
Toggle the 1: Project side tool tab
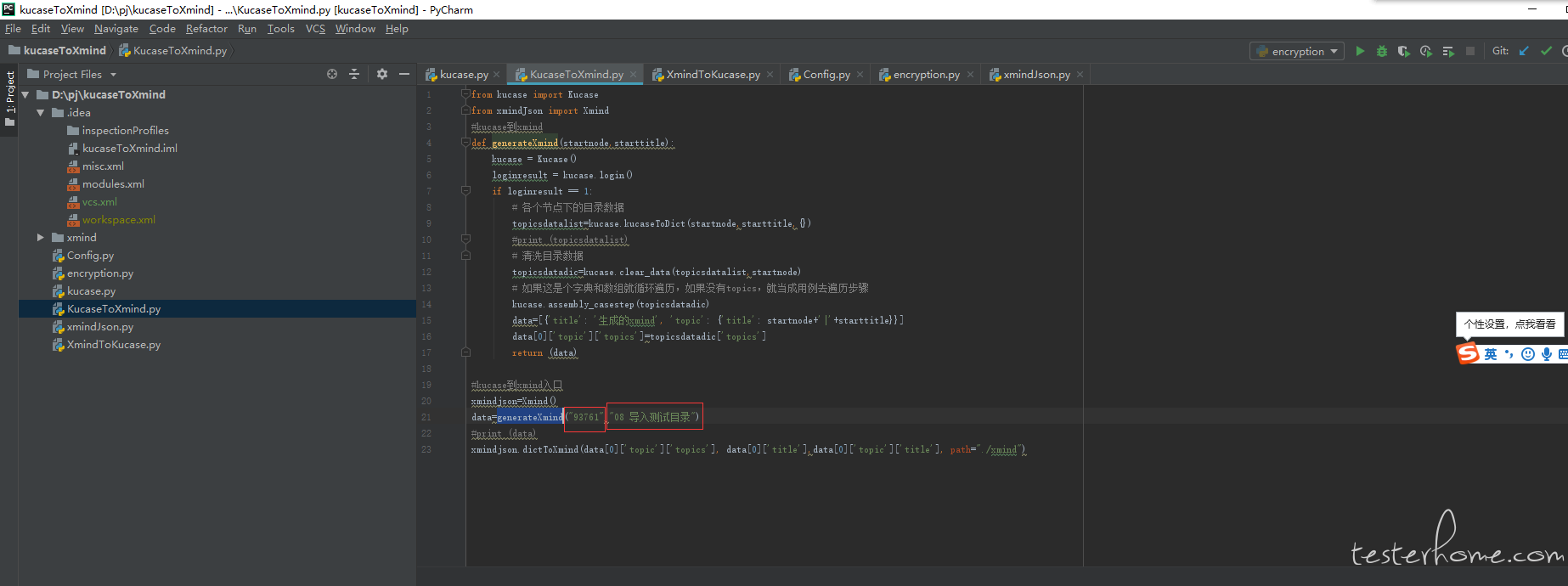9,99
